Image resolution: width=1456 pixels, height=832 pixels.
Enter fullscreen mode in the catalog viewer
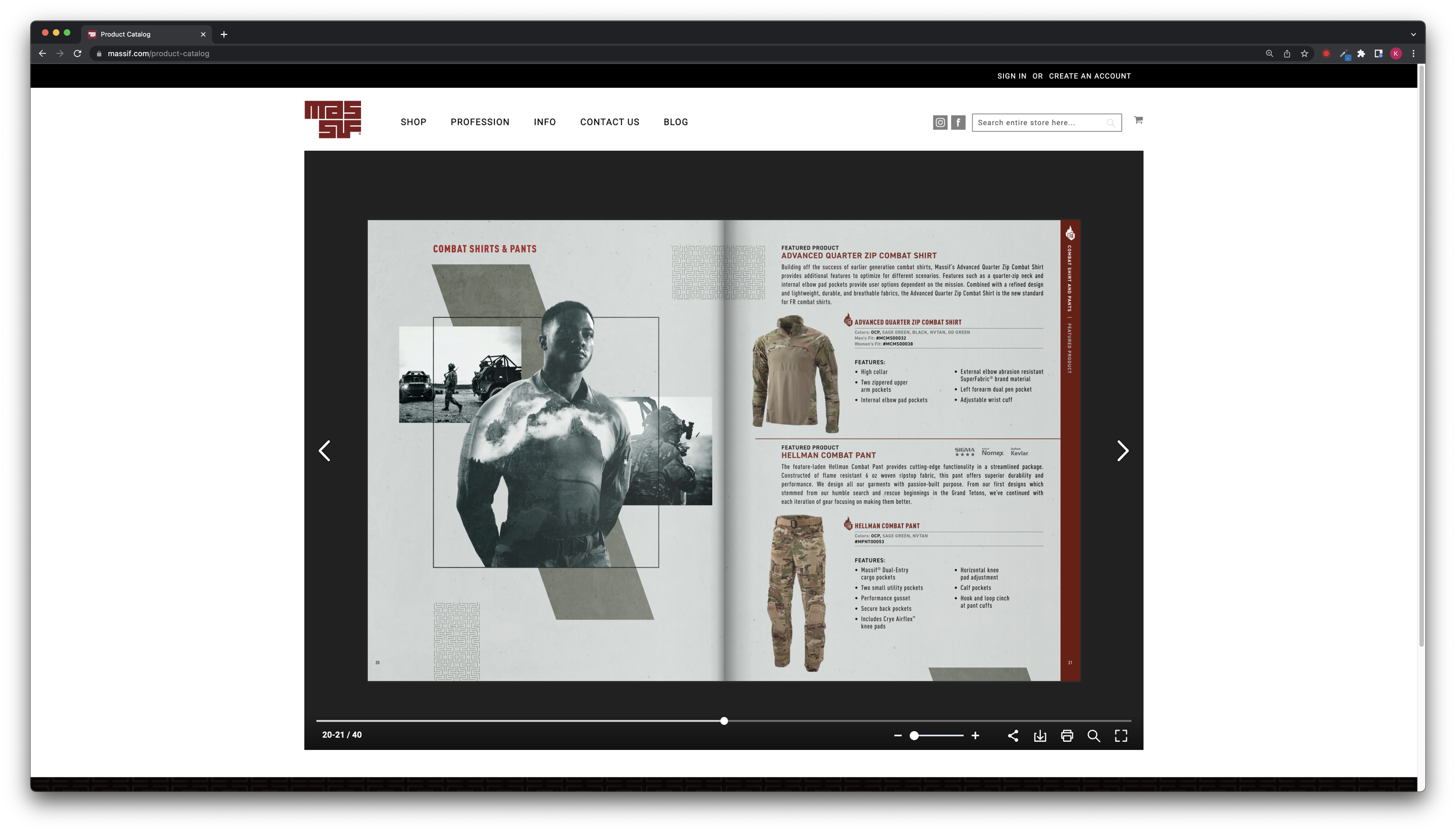pyautogui.click(x=1121, y=735)
